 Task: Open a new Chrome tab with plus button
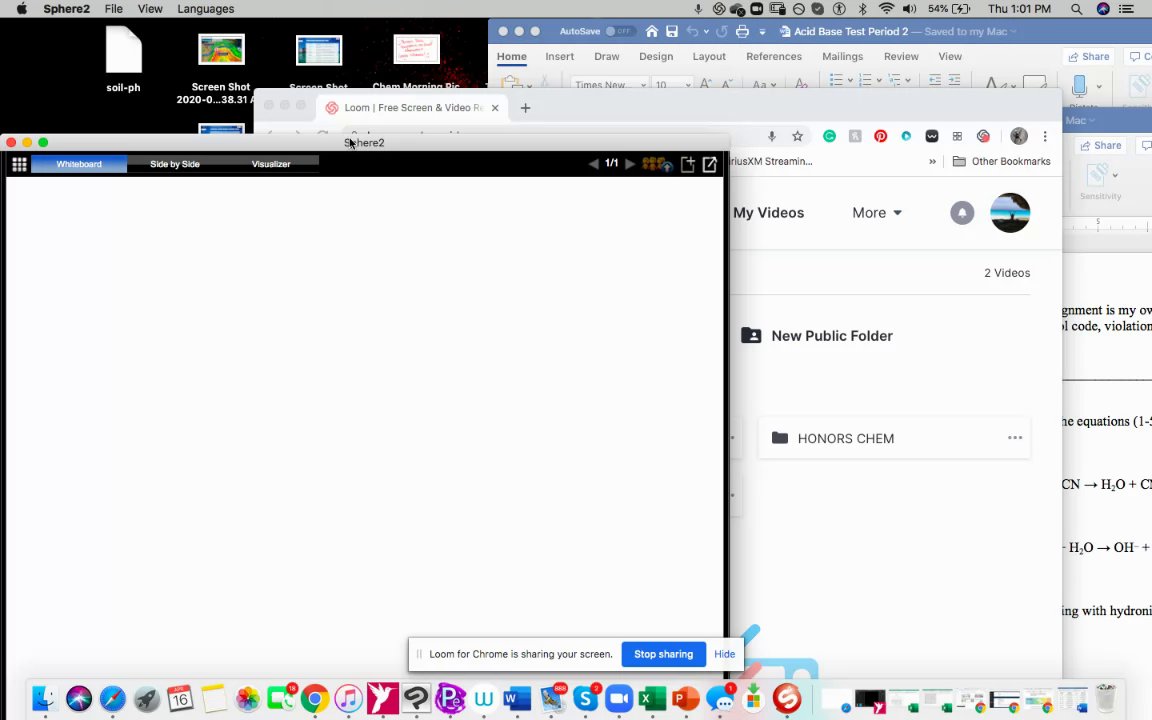525,108
